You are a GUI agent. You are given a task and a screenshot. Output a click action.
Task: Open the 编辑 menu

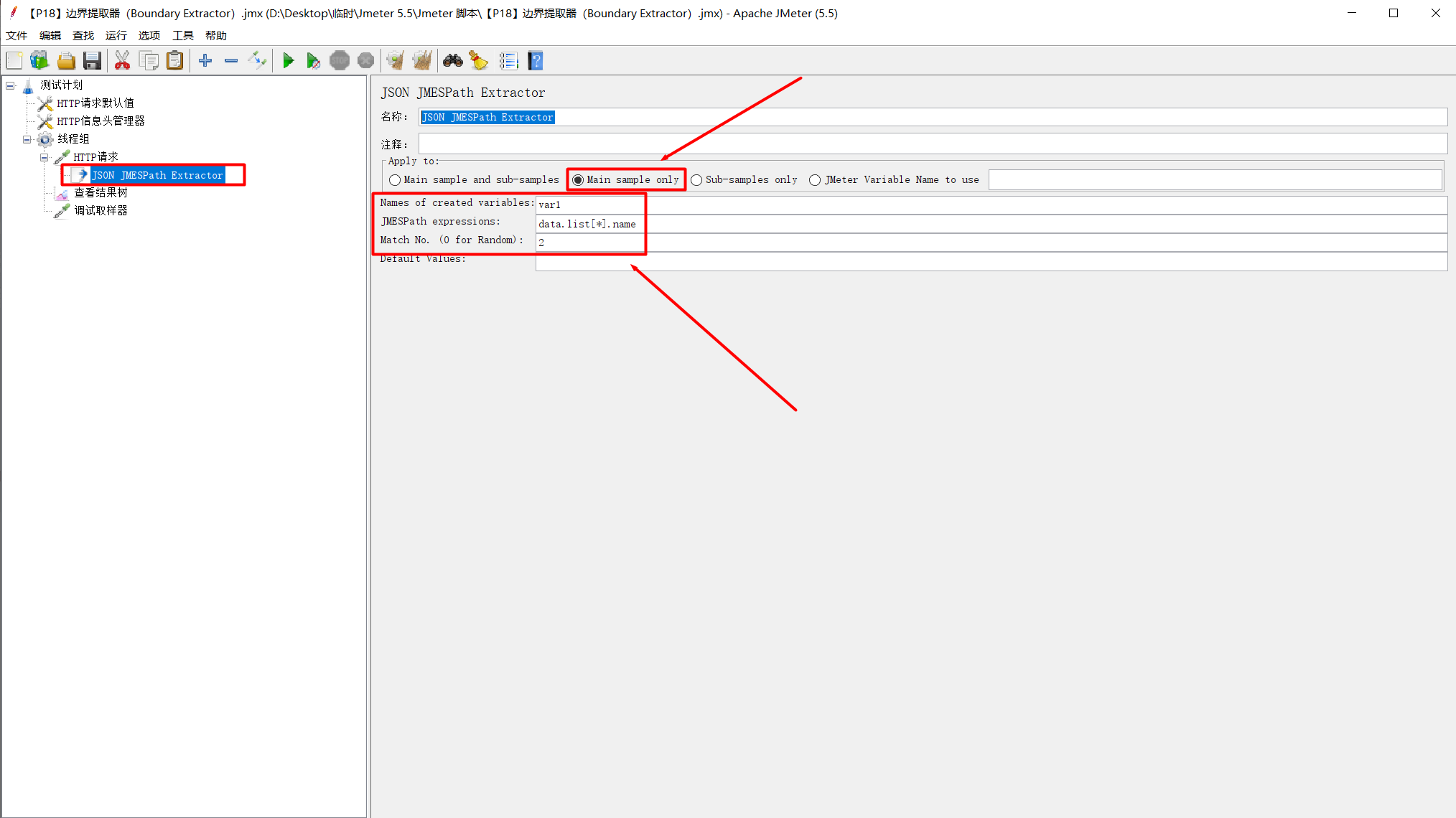[x=50, y=35]
